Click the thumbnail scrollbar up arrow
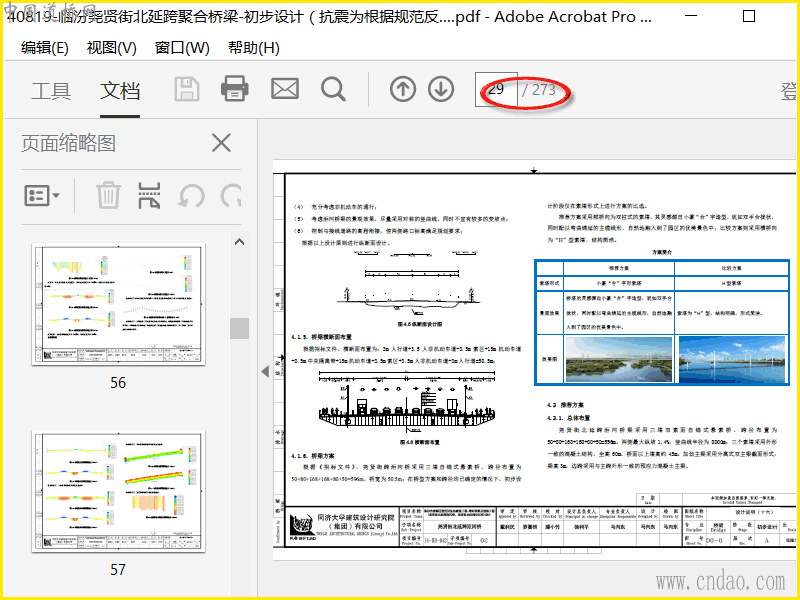The height and width of the screenshot is (600, 800). point(239,242)
